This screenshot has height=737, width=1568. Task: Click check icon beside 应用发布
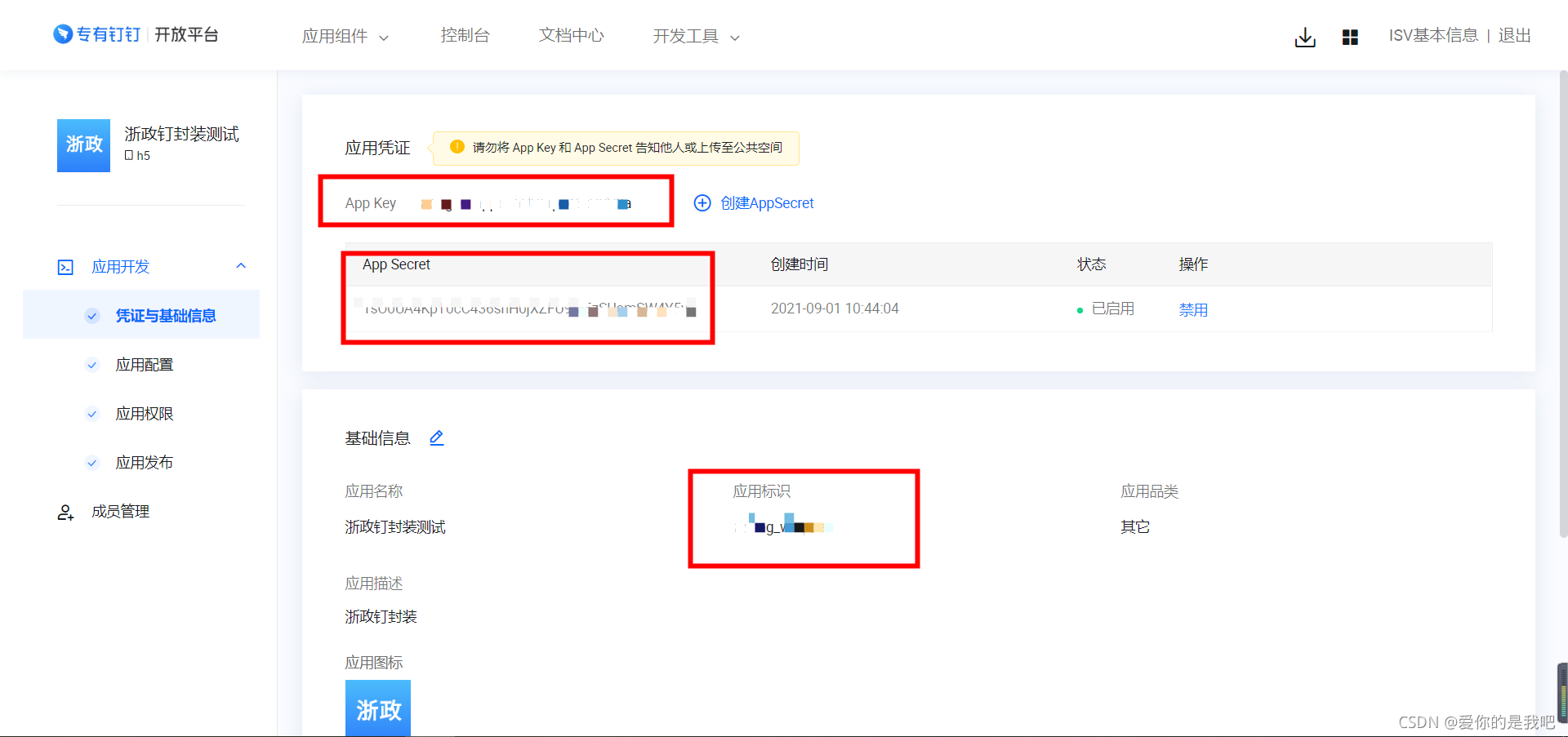92,463
